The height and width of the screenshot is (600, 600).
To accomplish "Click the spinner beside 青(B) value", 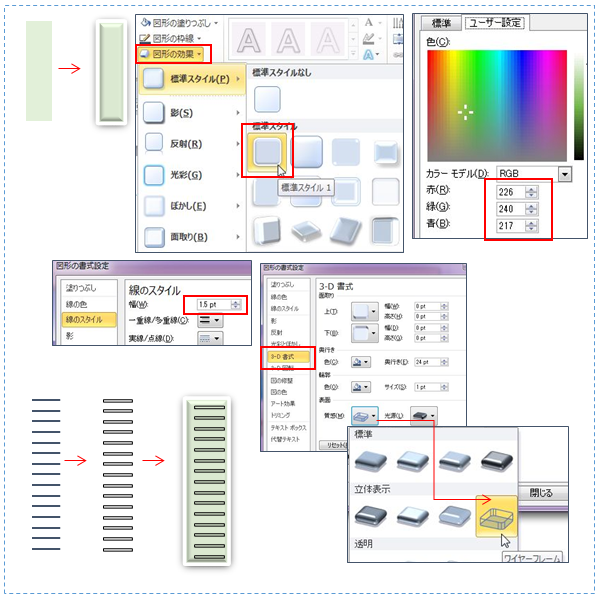I will pos(532,226).
